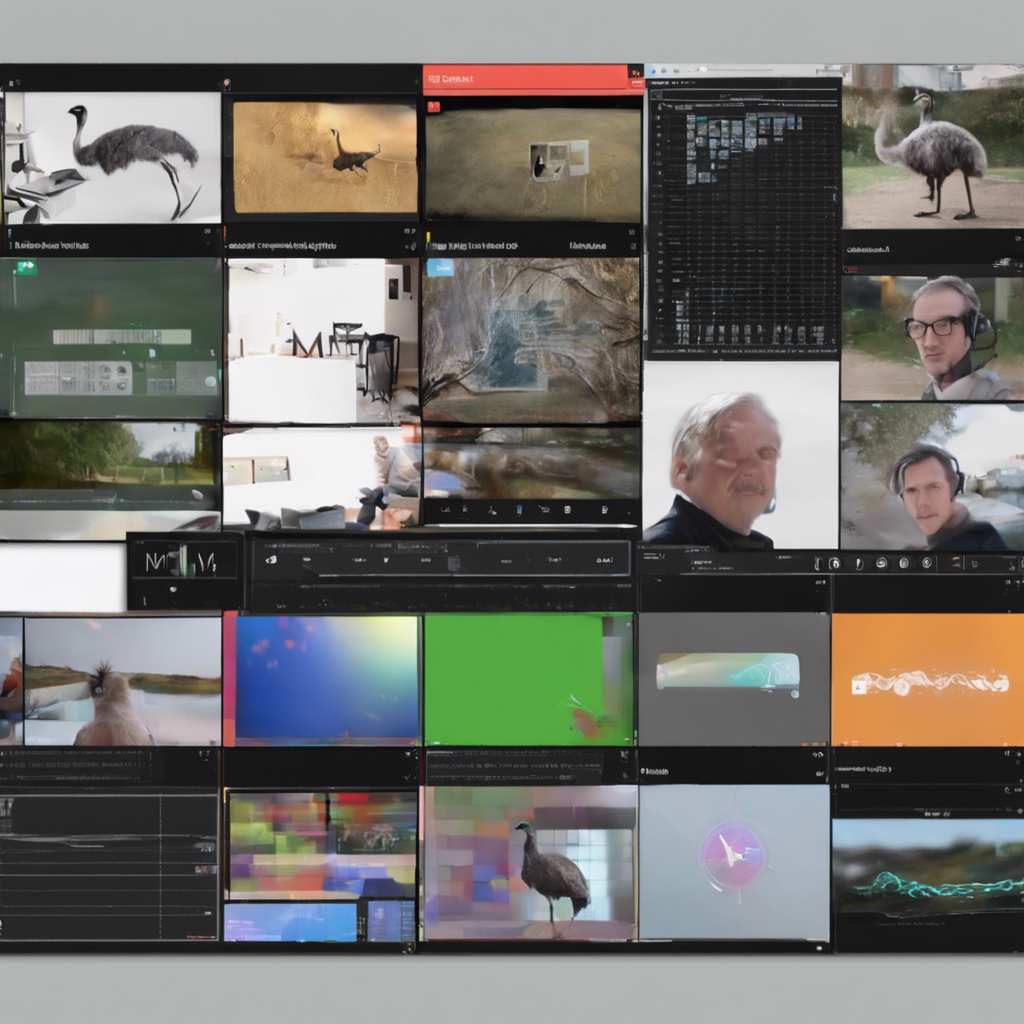This screenshot has height=1024, width=1024.
Task: Click the blue badge icon on the tree-branches clip
Action: tap(440, 267)
